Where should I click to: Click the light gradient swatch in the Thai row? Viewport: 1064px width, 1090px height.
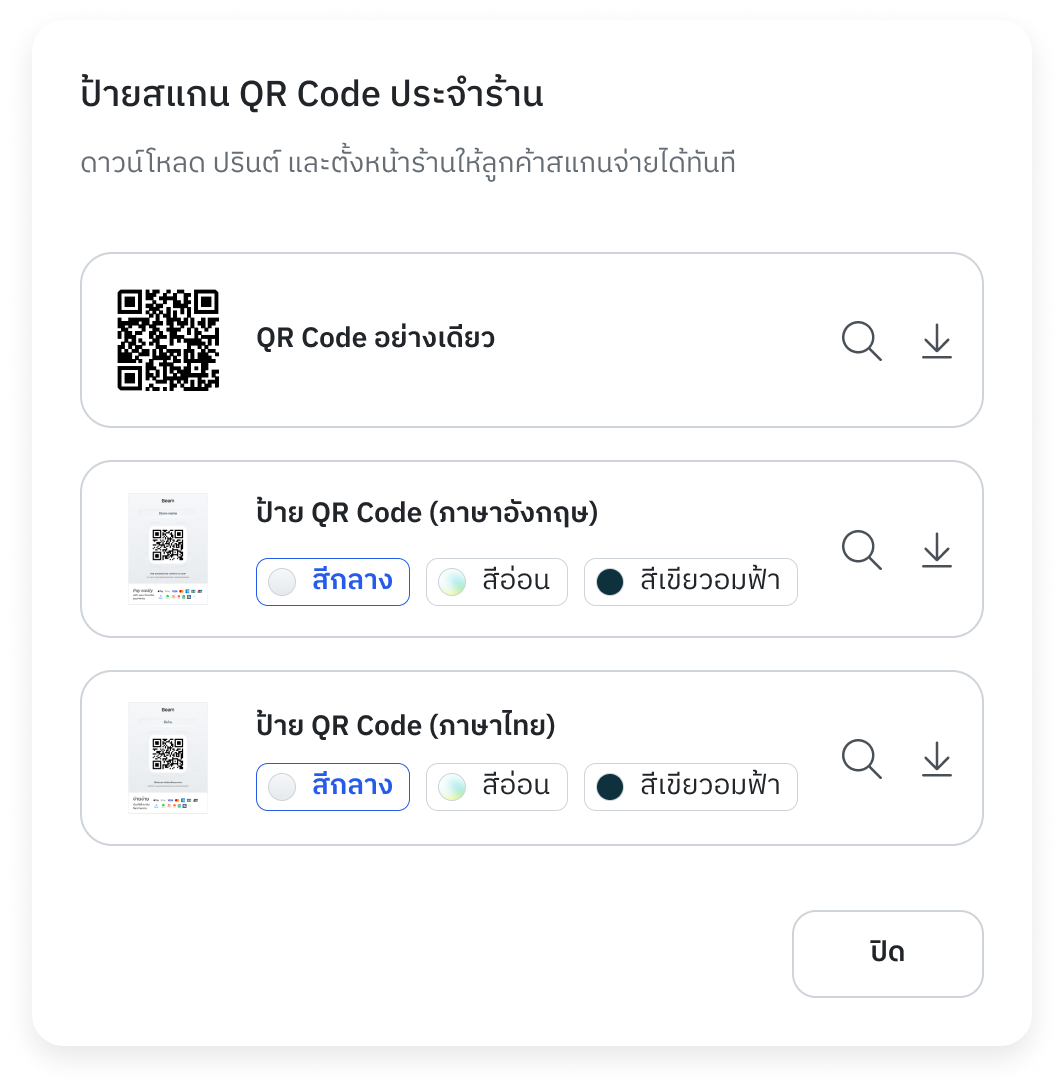coord(452,787)
